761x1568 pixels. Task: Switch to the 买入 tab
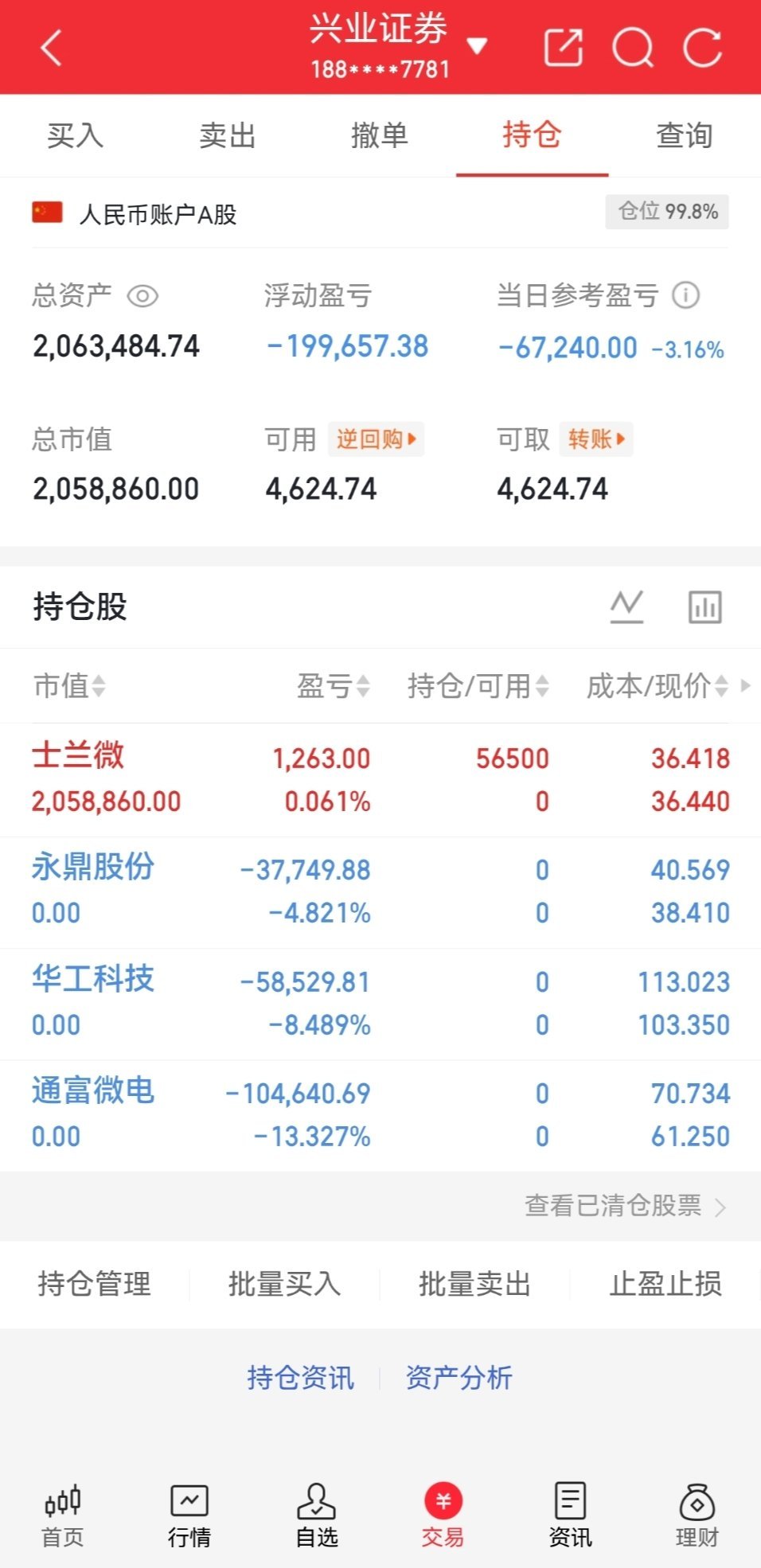76,135
